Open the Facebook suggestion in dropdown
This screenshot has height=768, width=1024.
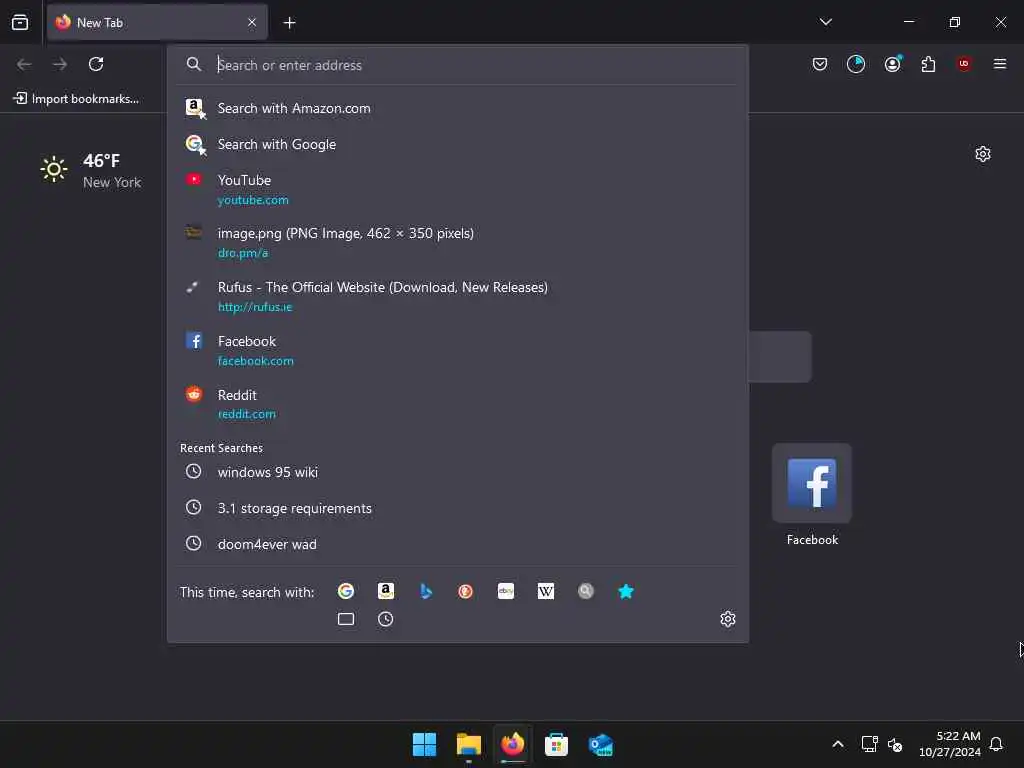[x=458, y=351]
